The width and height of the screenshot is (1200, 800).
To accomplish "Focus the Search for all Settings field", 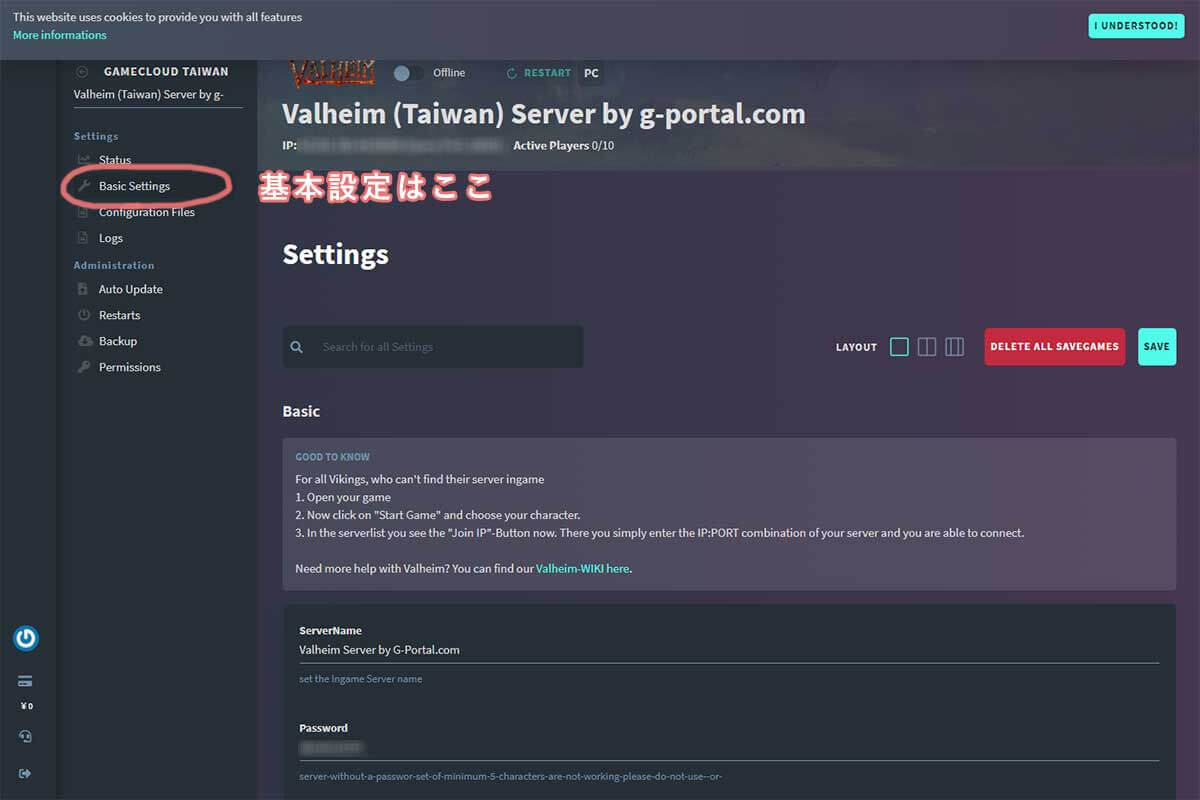I will point(433,347).
